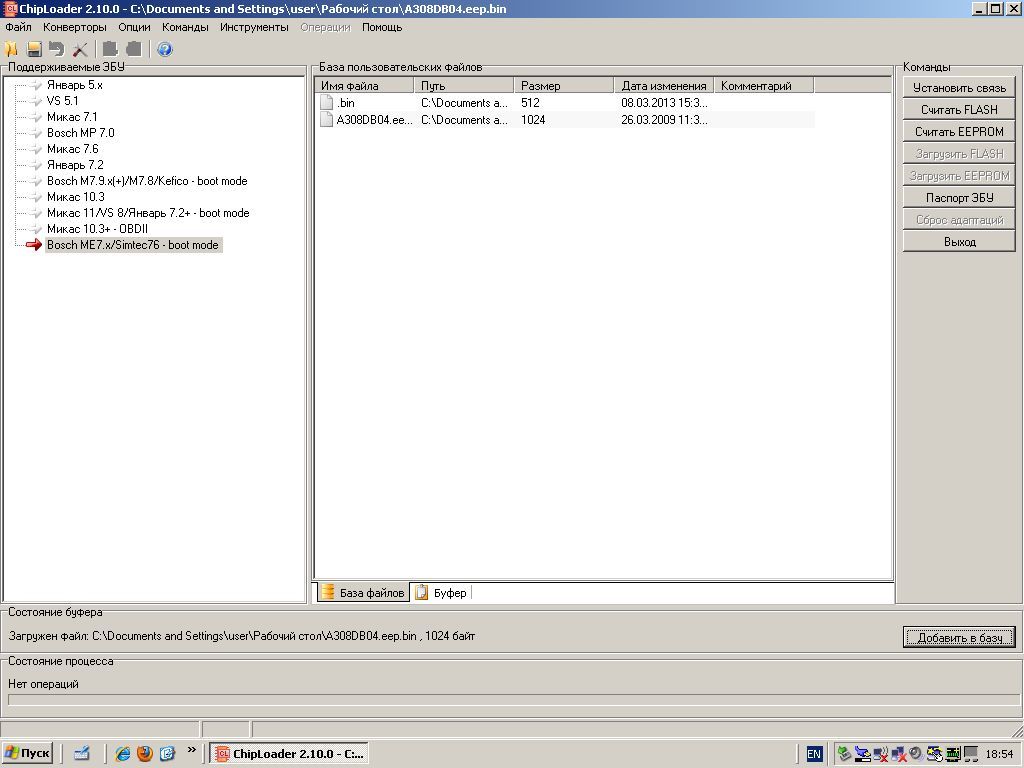Click the Загрузить FLASH button

click(959, 154)
